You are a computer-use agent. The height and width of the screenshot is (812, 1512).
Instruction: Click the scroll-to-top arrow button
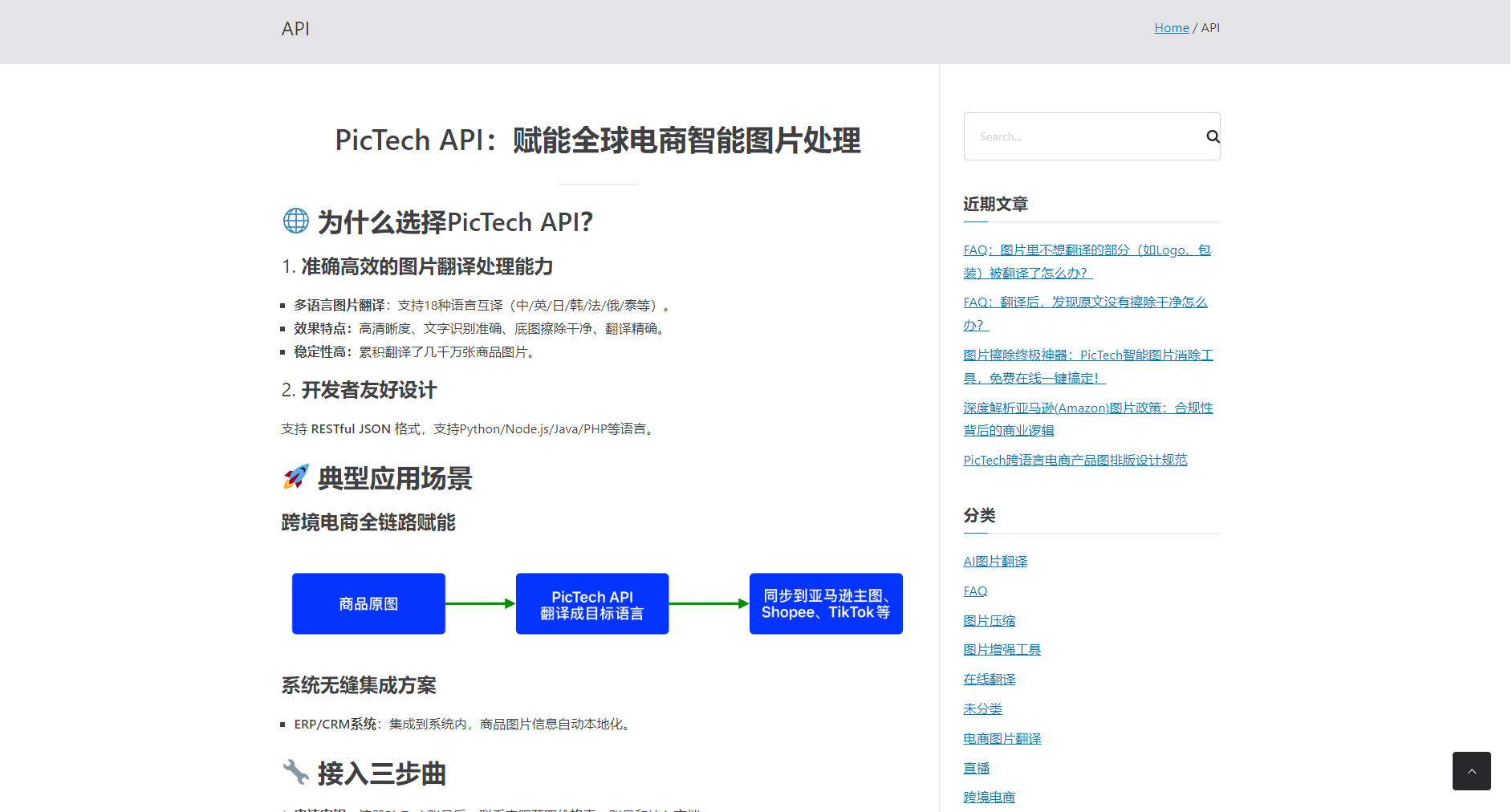point(1471,770)
